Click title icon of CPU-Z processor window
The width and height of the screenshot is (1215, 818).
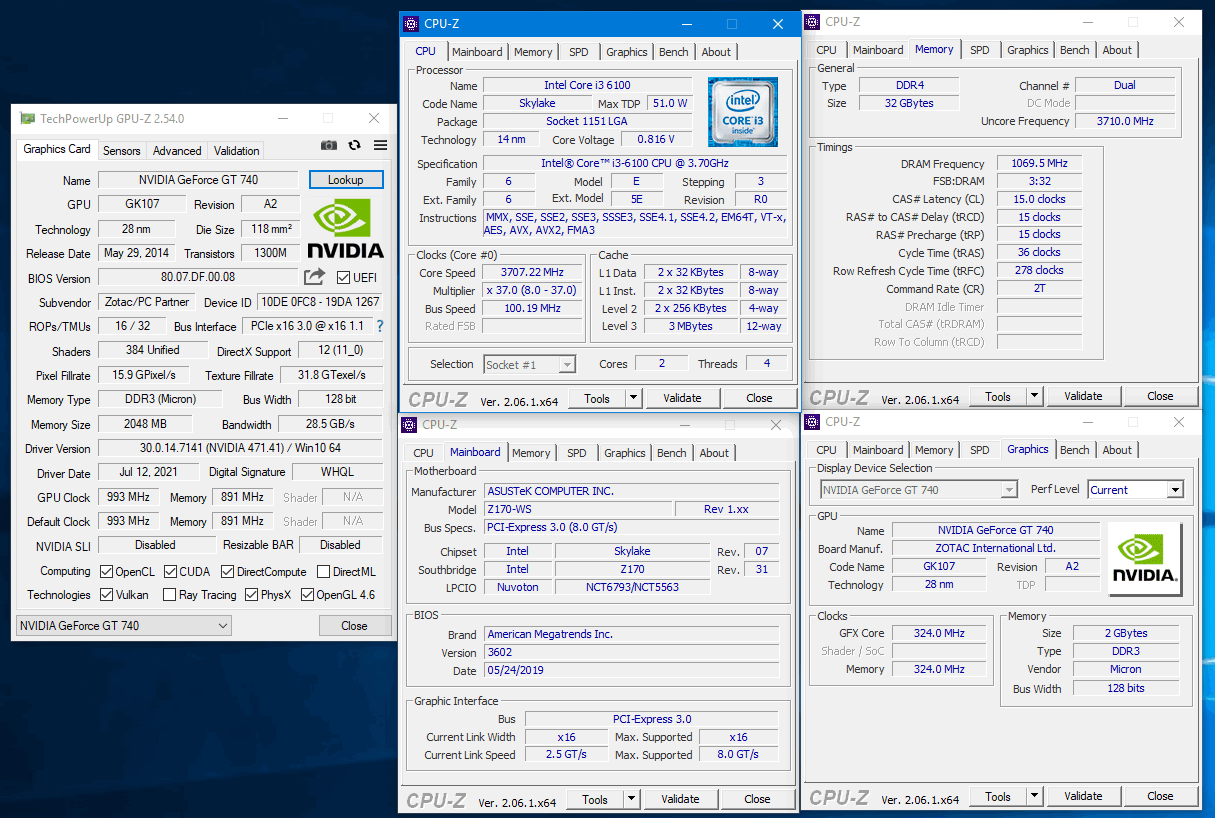(x=411, y=24)
